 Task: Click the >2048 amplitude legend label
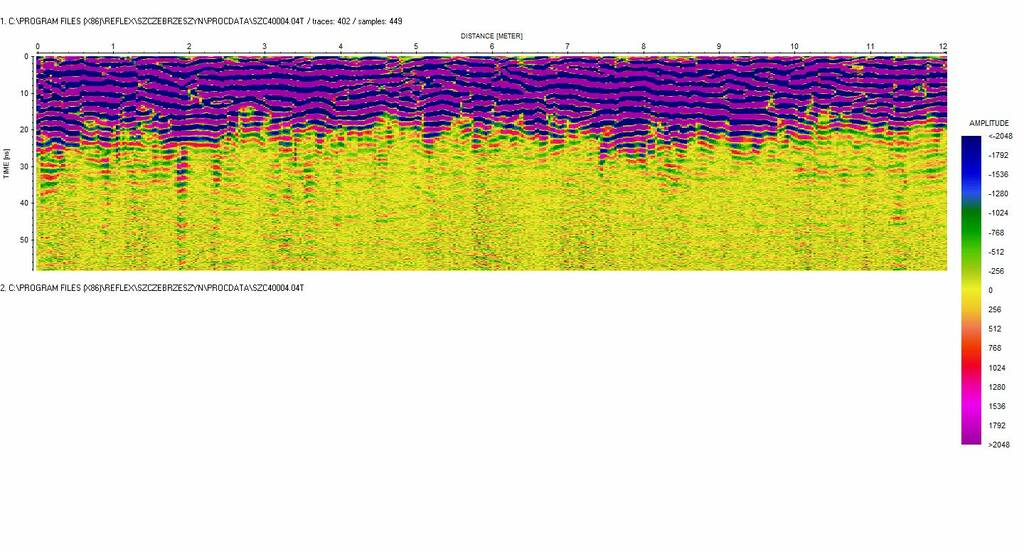997,445
